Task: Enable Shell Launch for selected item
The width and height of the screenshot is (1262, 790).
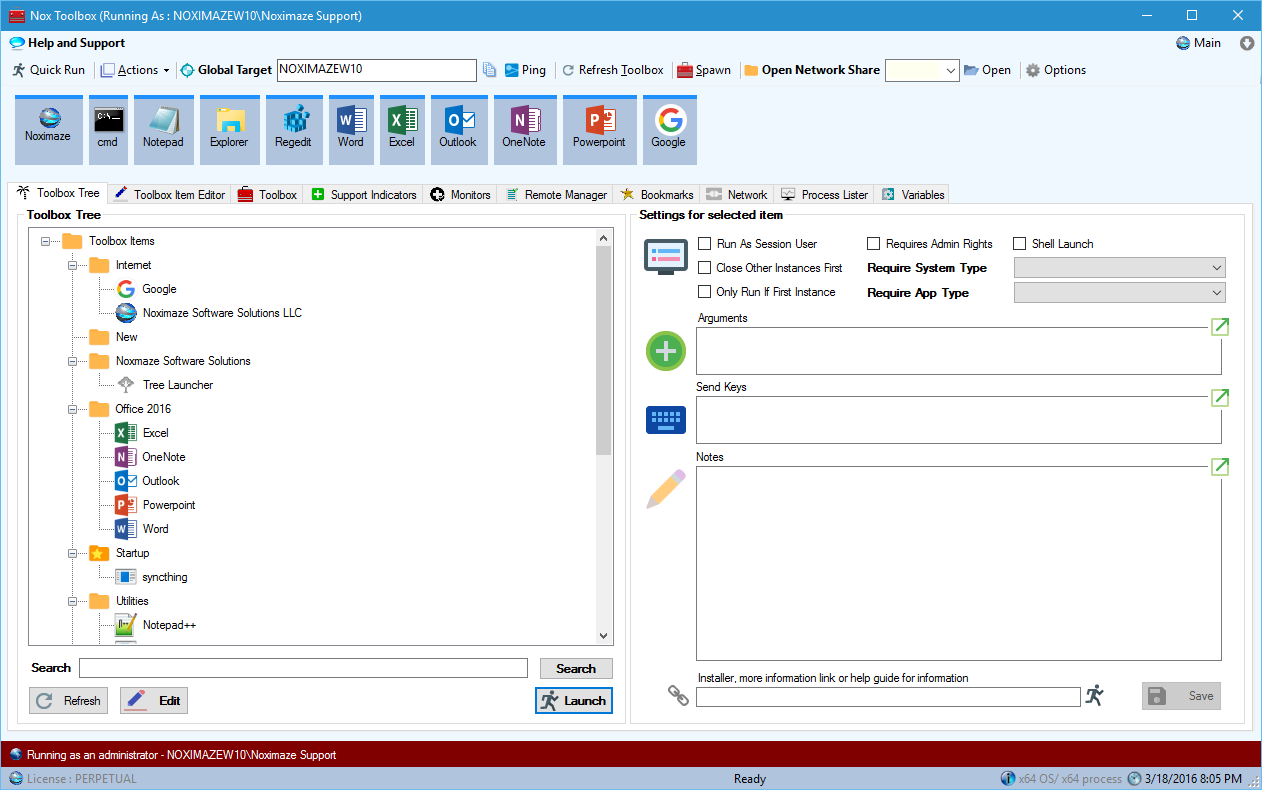Action: (1019, 243)
